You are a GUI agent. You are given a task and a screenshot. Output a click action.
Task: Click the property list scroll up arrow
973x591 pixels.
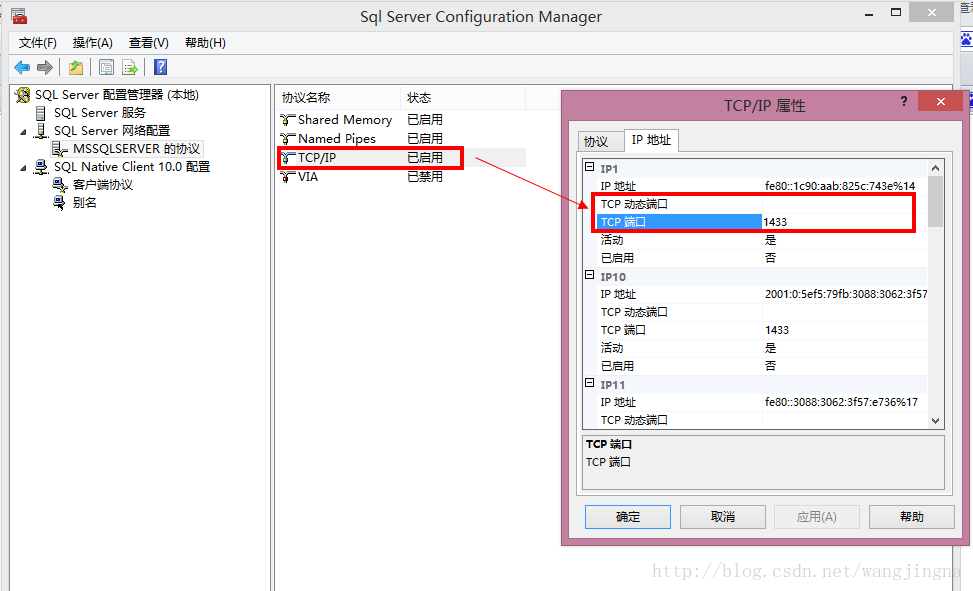[936, 168]
